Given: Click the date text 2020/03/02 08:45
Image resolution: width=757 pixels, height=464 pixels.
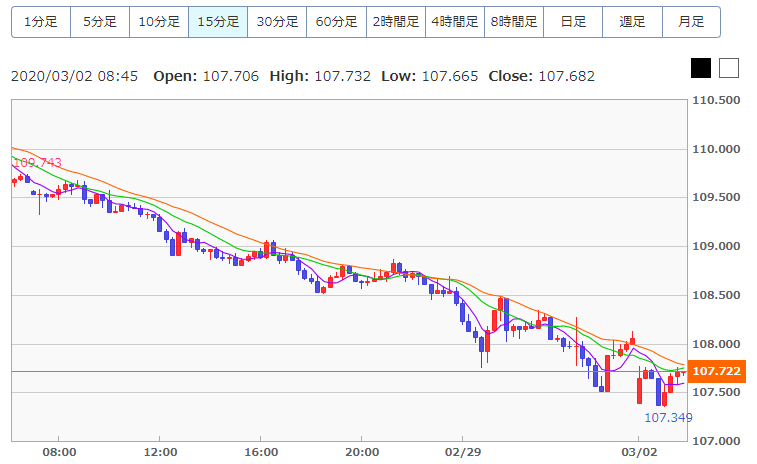Looking at the screenshot, I should pos(74,76).
